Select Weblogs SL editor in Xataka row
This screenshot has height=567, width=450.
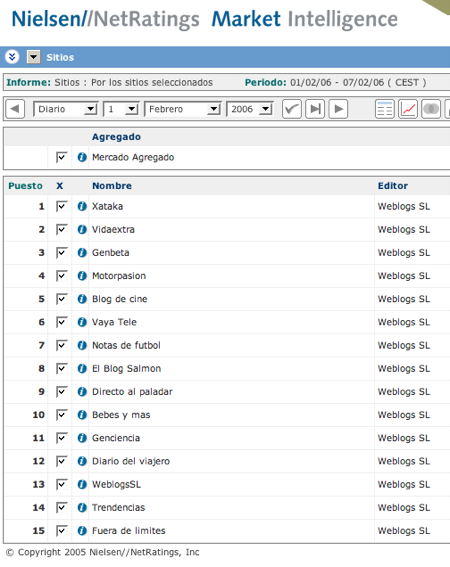click(x=404, y=206)
